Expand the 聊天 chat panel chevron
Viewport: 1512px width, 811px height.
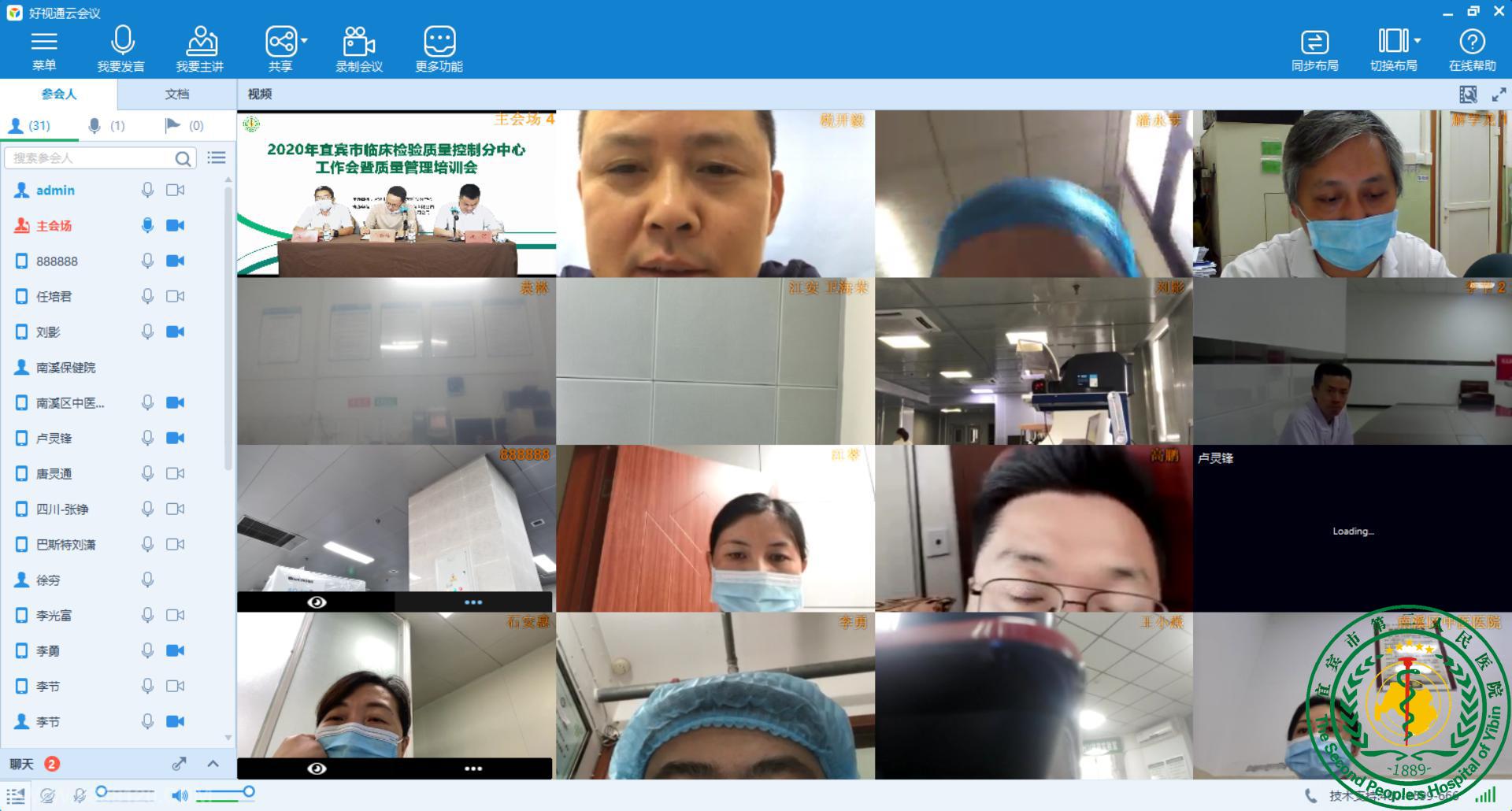coord(213,764)
